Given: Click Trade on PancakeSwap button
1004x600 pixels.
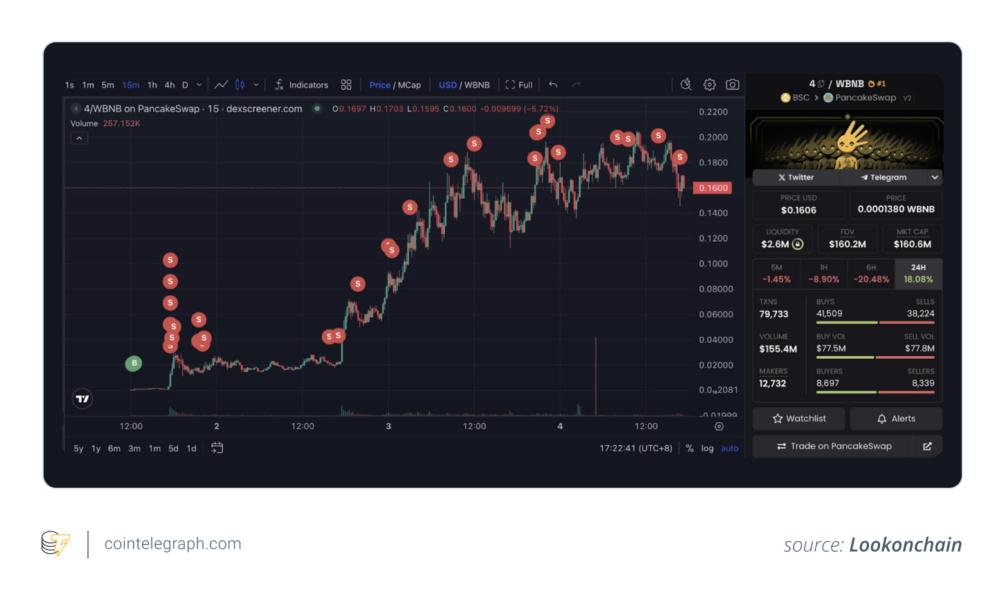Looking at the screenshot, I should pos(835,446).
